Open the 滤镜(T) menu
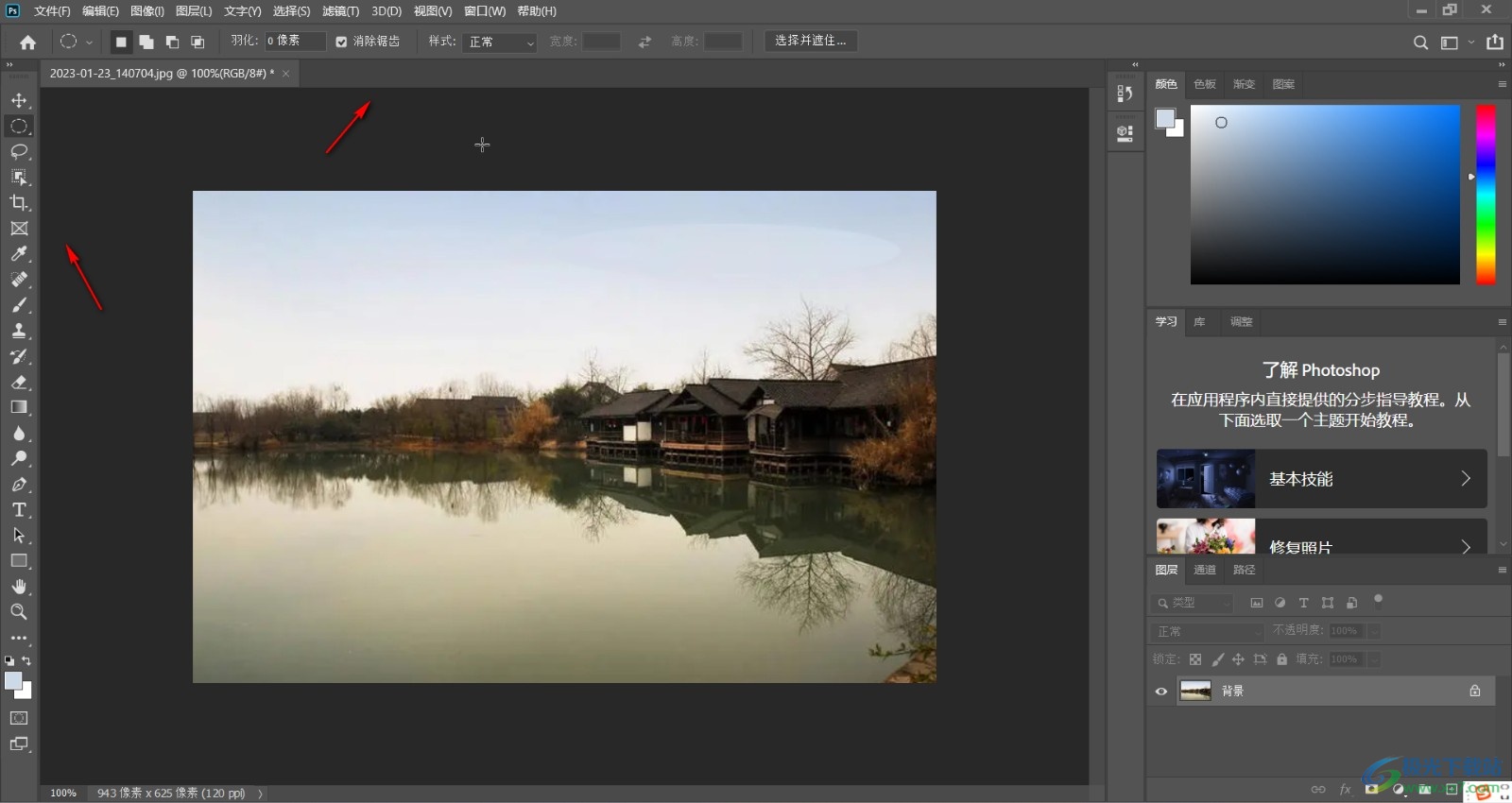 340,11
